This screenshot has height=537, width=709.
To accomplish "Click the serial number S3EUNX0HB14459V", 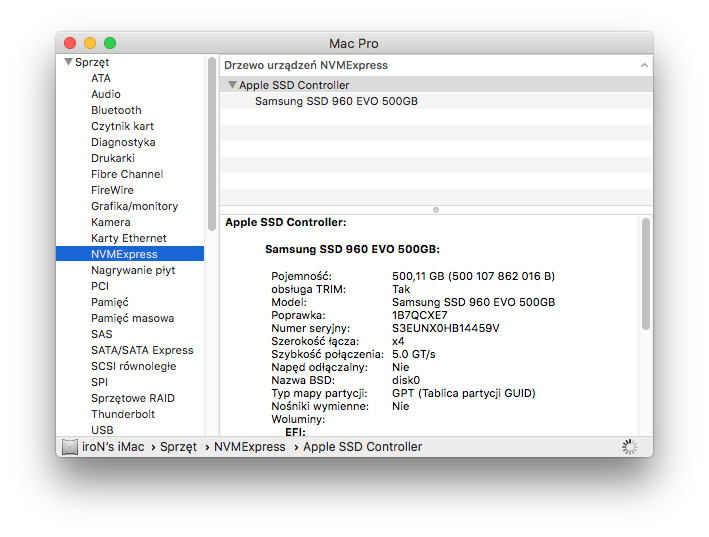I will pos(445,328).
